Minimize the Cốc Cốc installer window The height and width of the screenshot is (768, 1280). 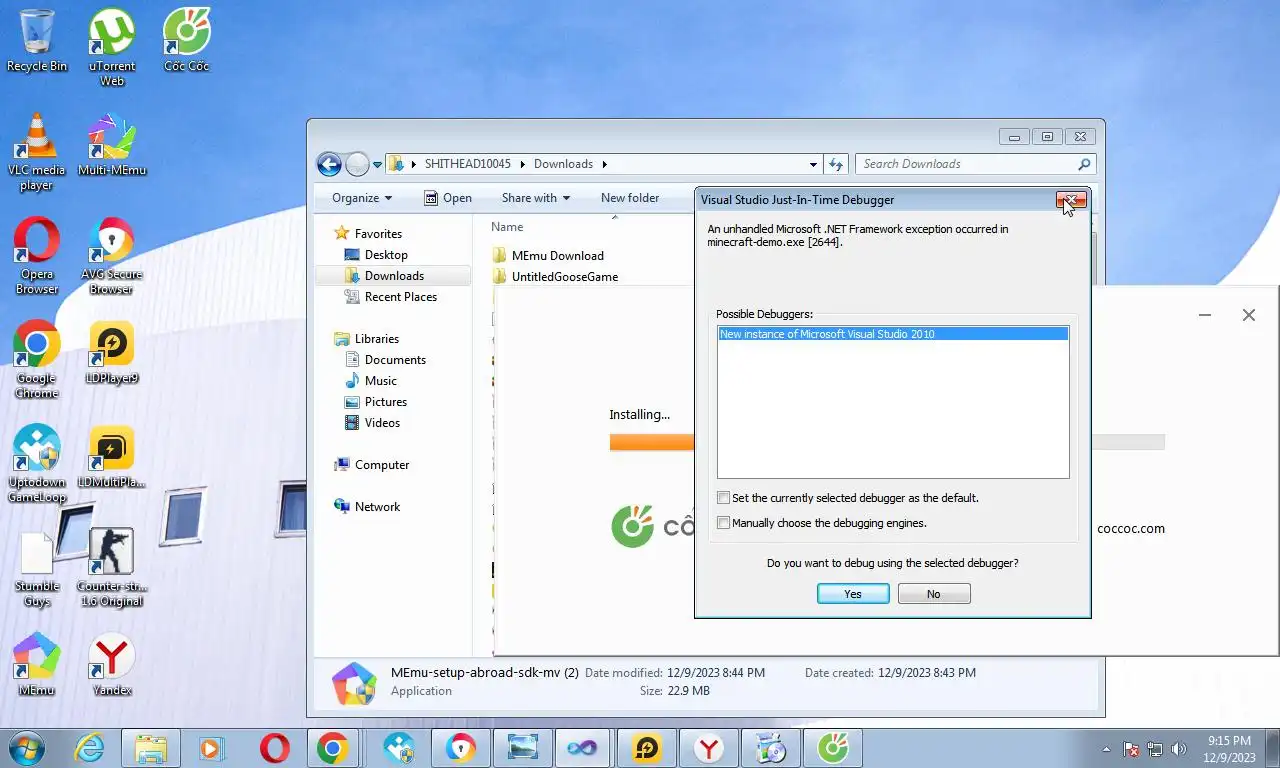pos(1205,315)
